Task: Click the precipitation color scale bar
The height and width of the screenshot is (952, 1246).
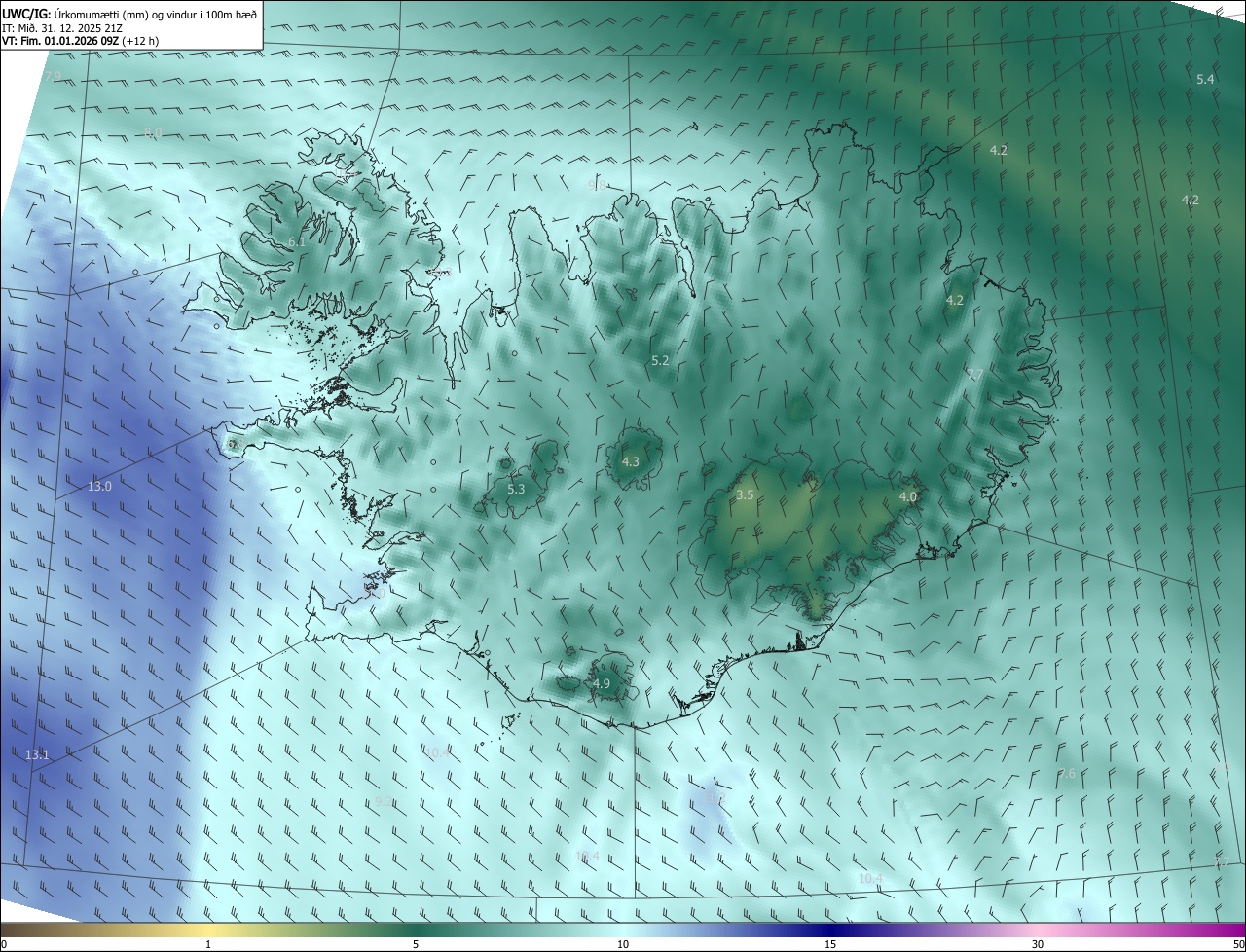Action: pos(623,931)
